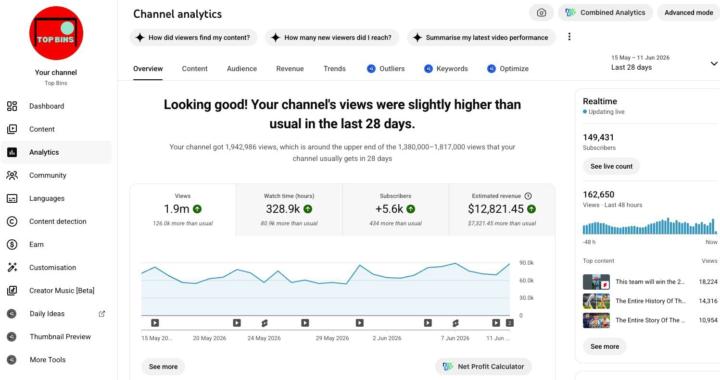Open the Keywords tab

tap(446, 69)
